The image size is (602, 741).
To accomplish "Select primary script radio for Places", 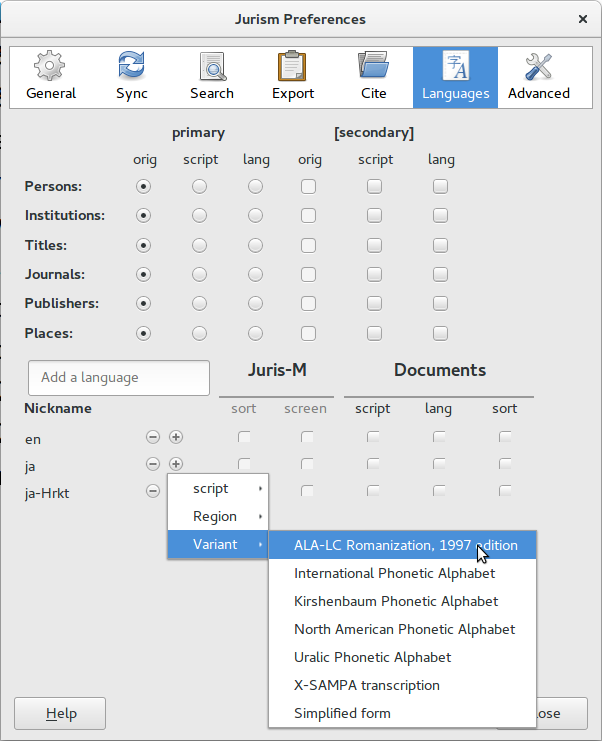I will tap(199, 333).
